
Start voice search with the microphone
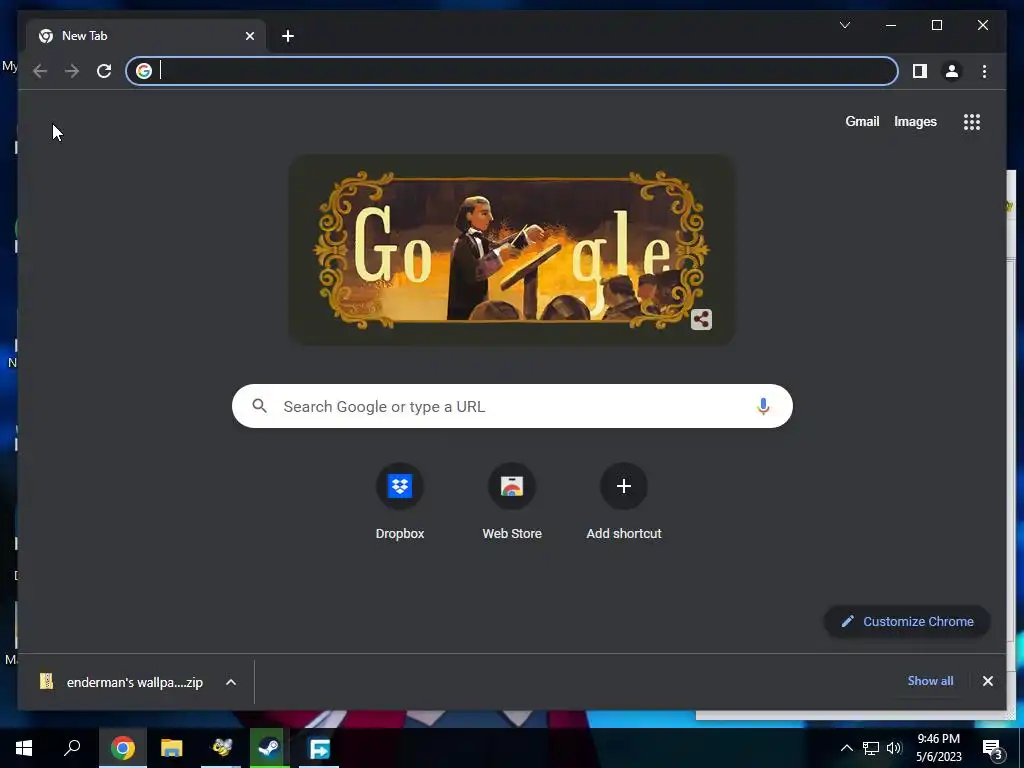pos(762,406)
